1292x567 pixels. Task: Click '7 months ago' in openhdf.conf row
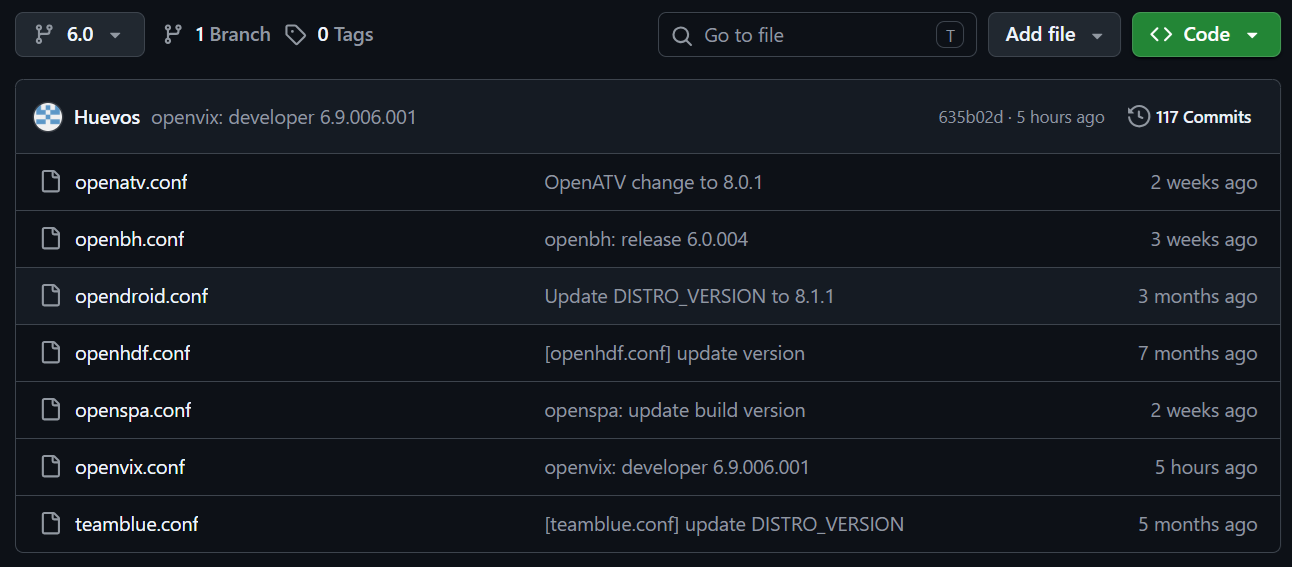[1198, 353]
